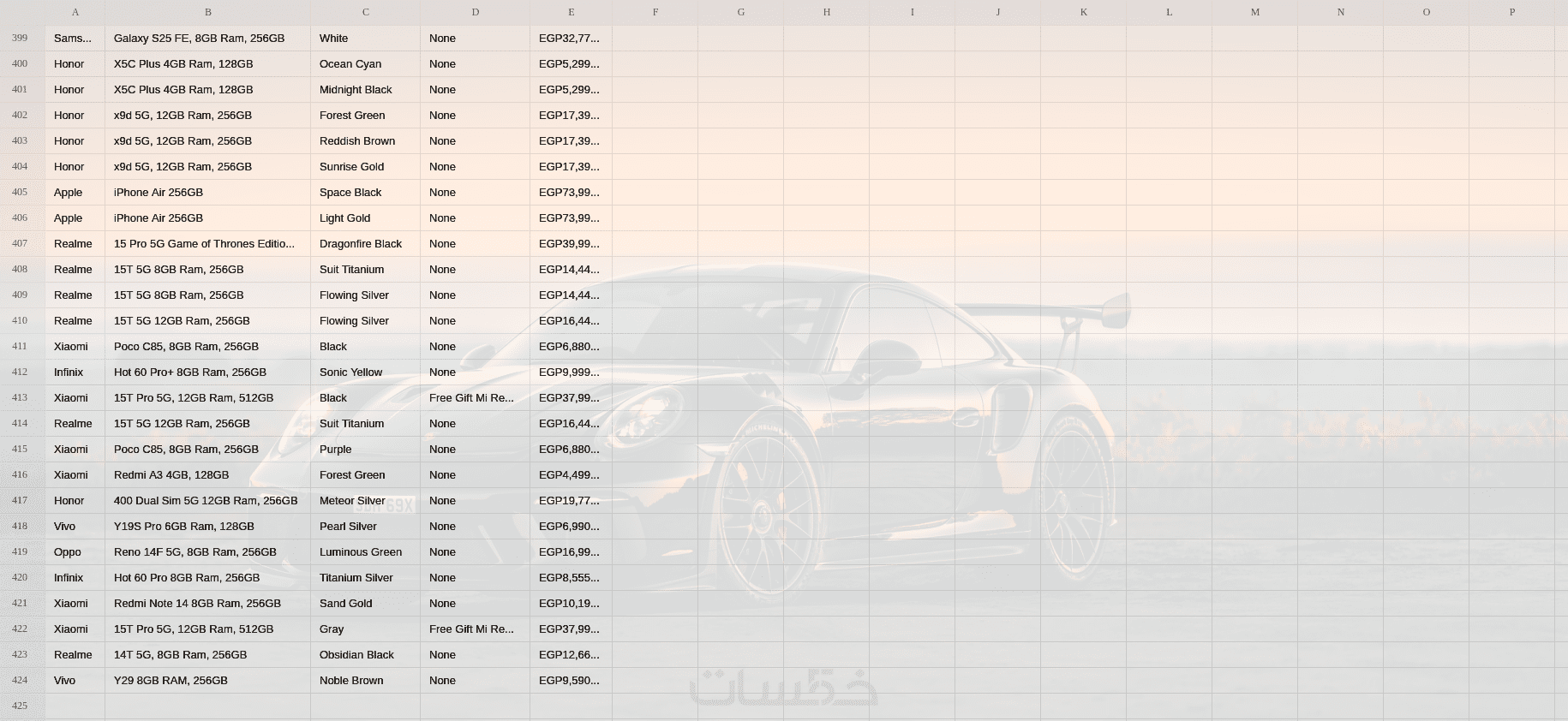Viewport: 1568px width, 721px height.
Task: Select row 405 header
Action: click(x=22, y=192)
